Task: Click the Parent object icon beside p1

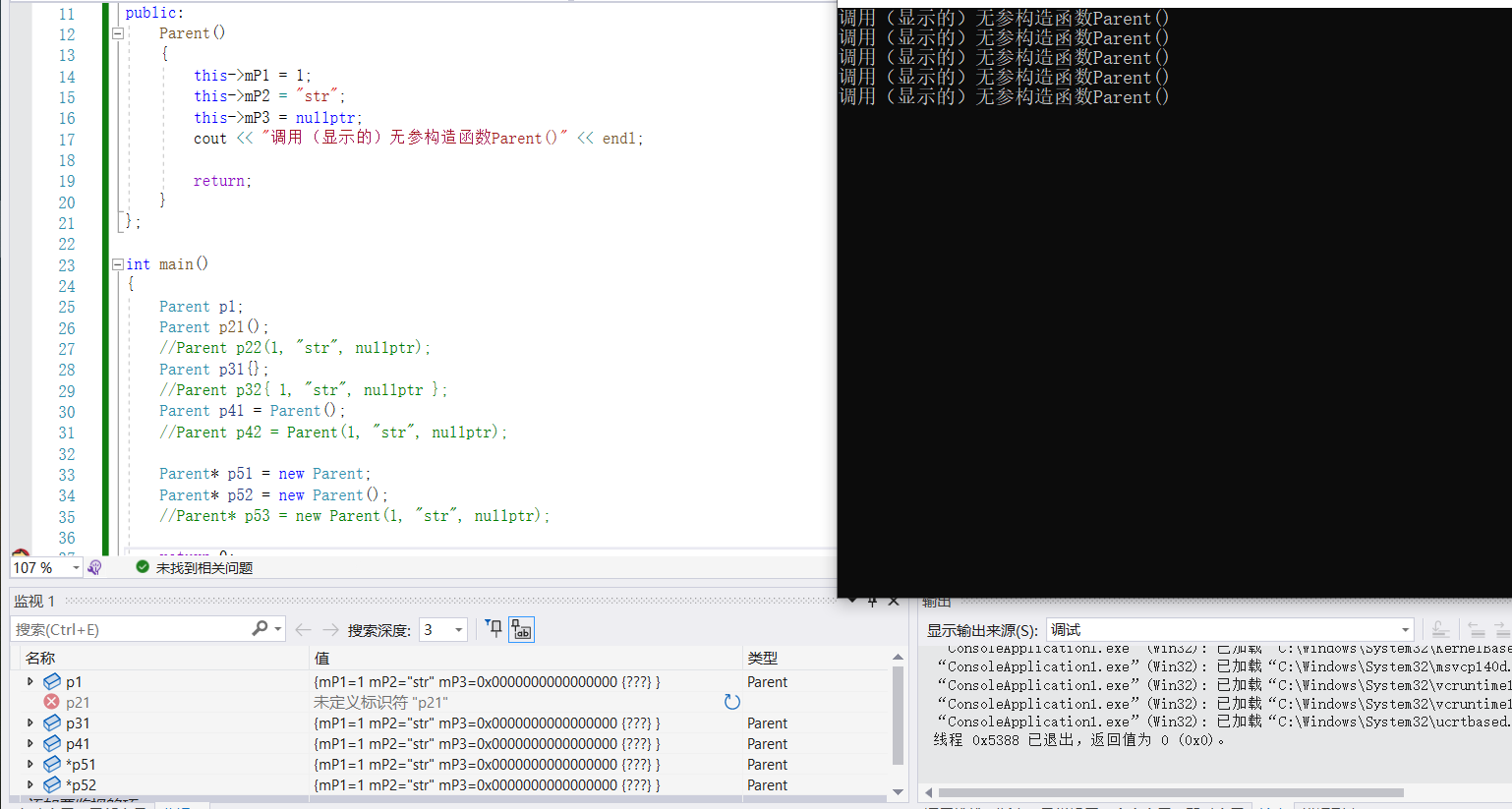Action: coord(52,681)
